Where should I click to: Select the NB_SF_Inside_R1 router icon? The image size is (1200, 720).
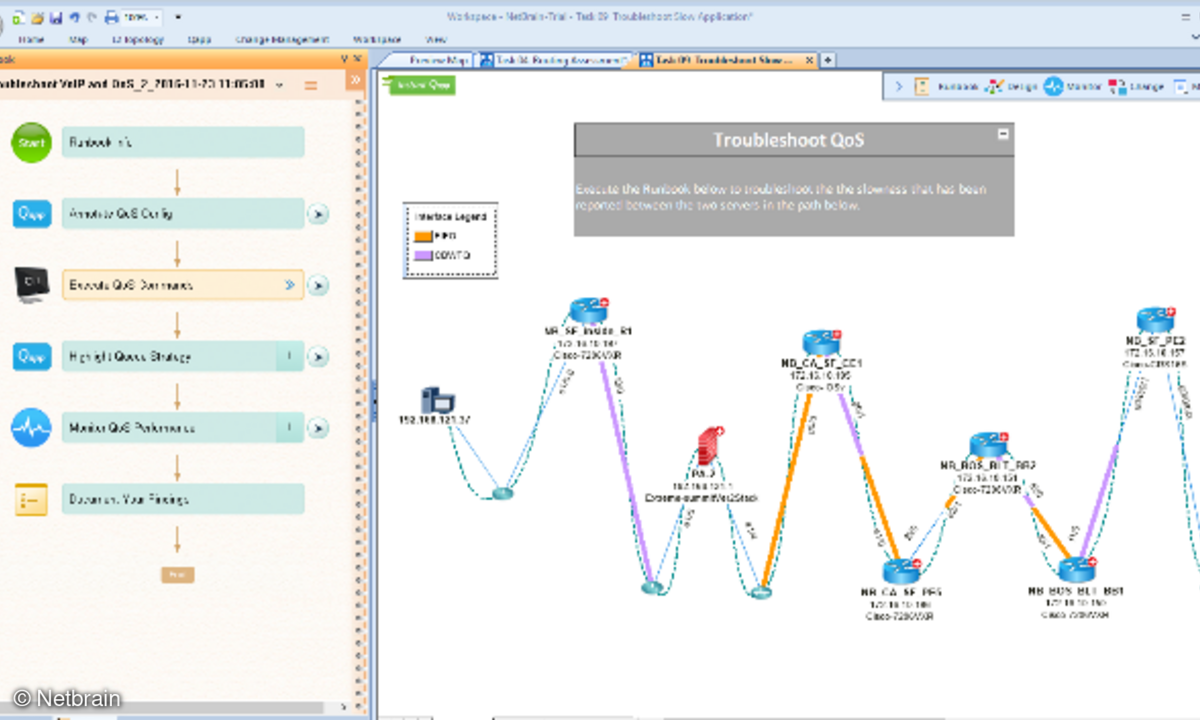[x=588, y=311]
